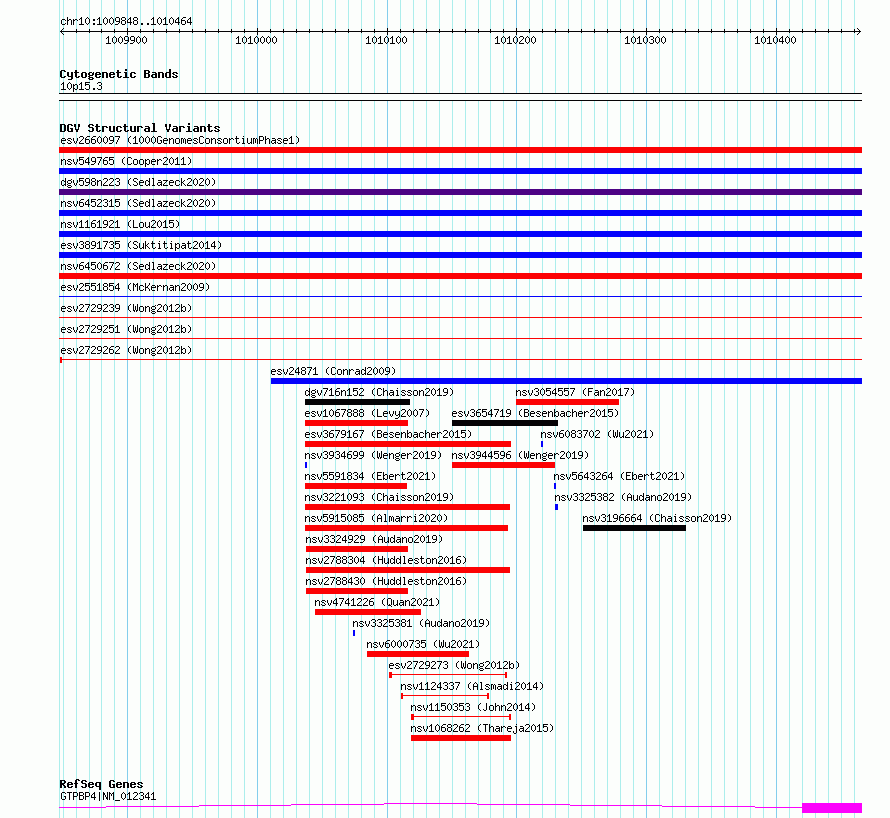Open the nsv3196664 (Chaisson2019) label
The height and width of the screenshot is (818, 890).
[x=657, y=518]
